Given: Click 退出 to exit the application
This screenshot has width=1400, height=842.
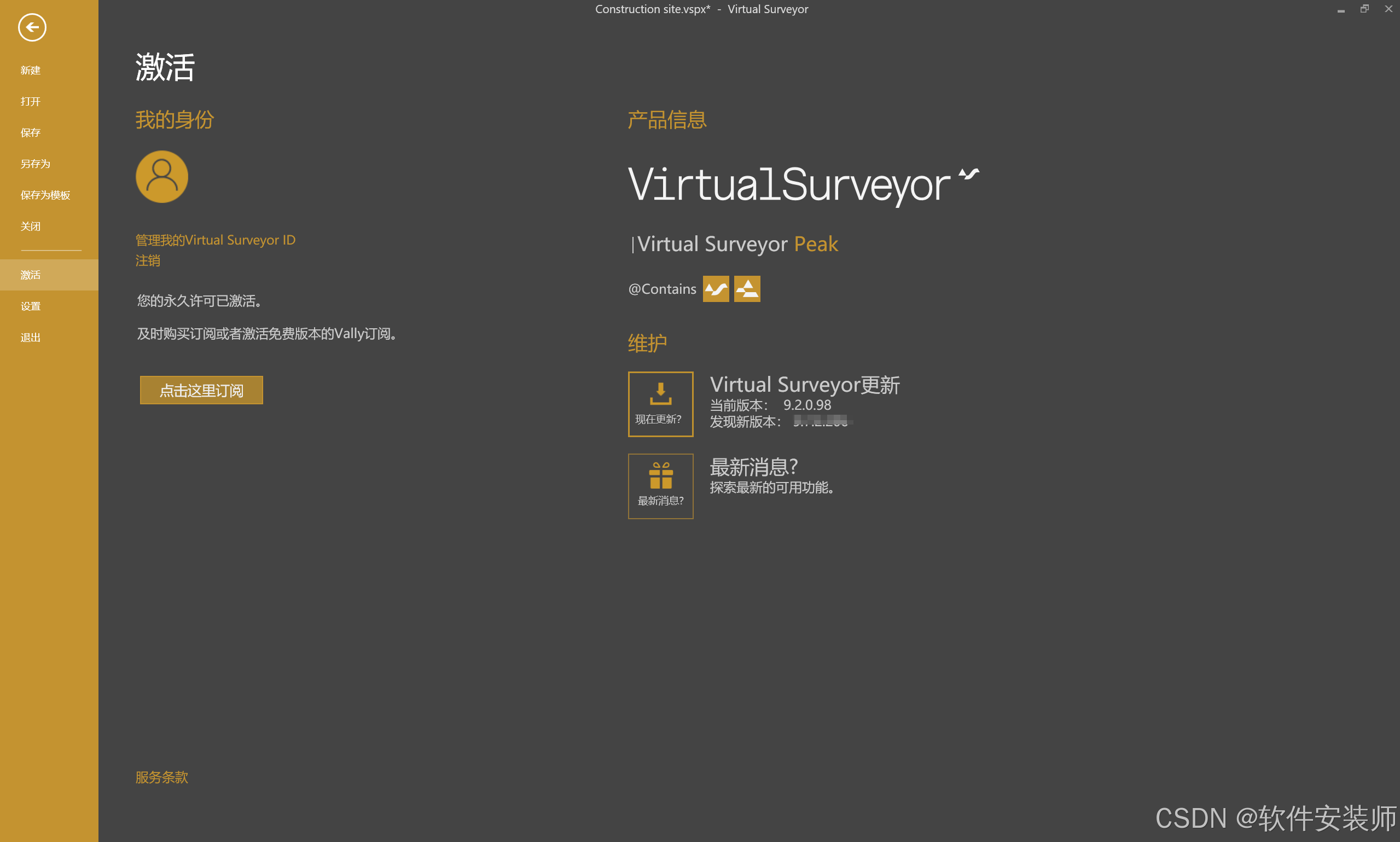Looking at the screenshot, I should (31, 338).
